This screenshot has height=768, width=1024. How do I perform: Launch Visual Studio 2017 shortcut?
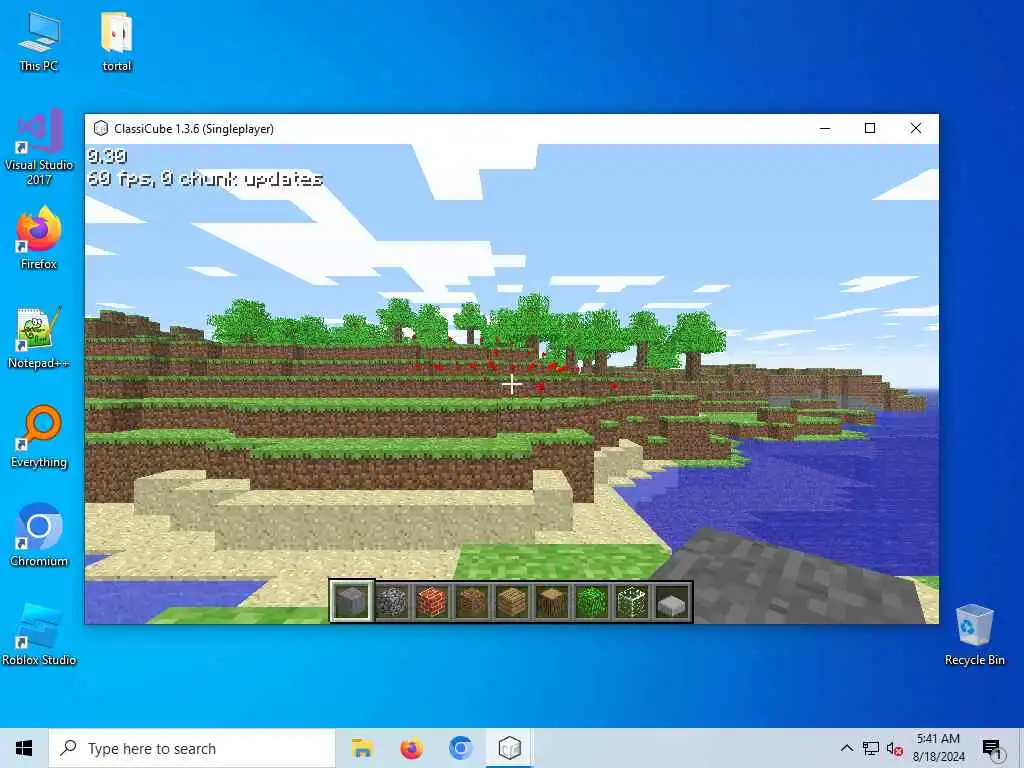[39, 148]
